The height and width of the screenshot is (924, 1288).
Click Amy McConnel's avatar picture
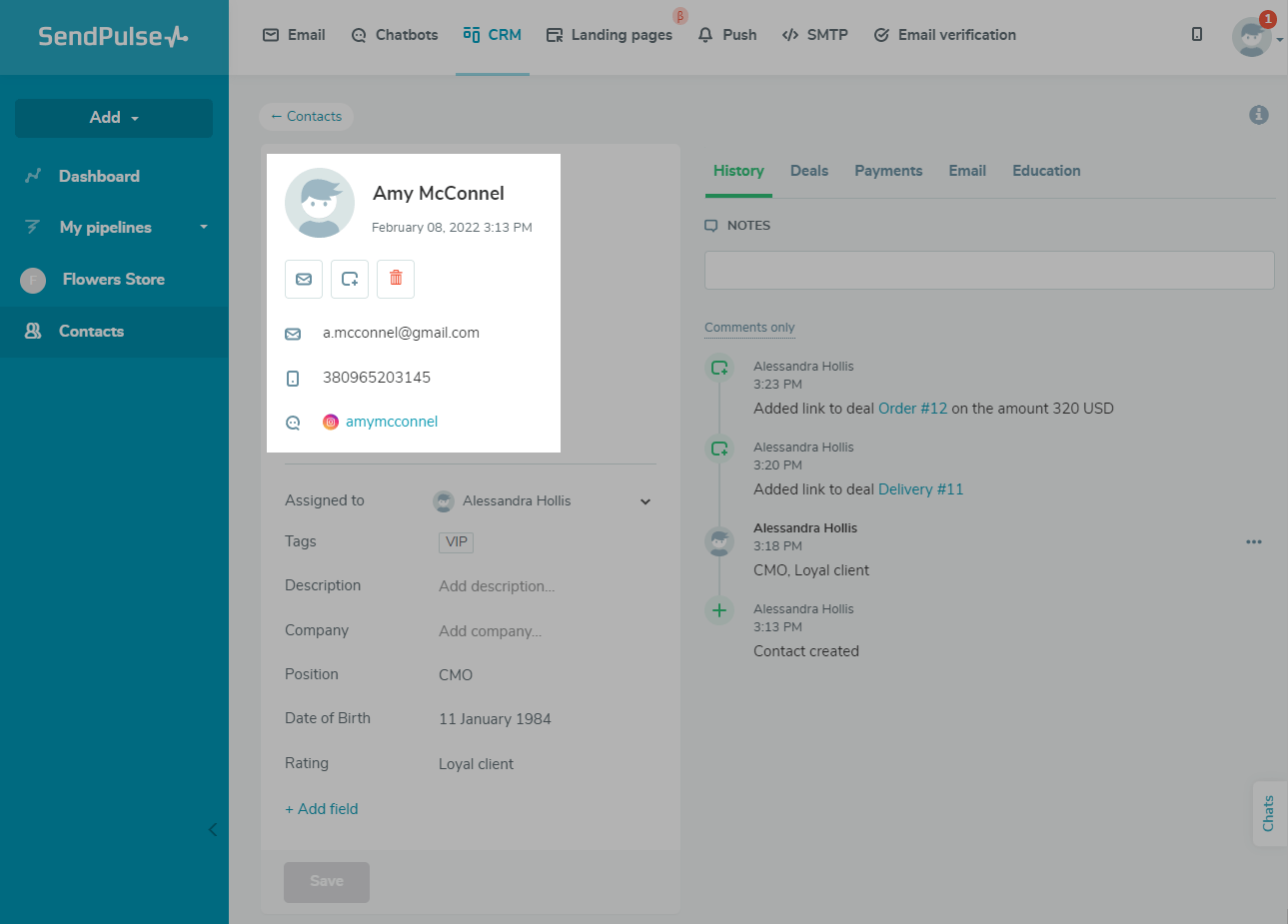pos(320,203)
